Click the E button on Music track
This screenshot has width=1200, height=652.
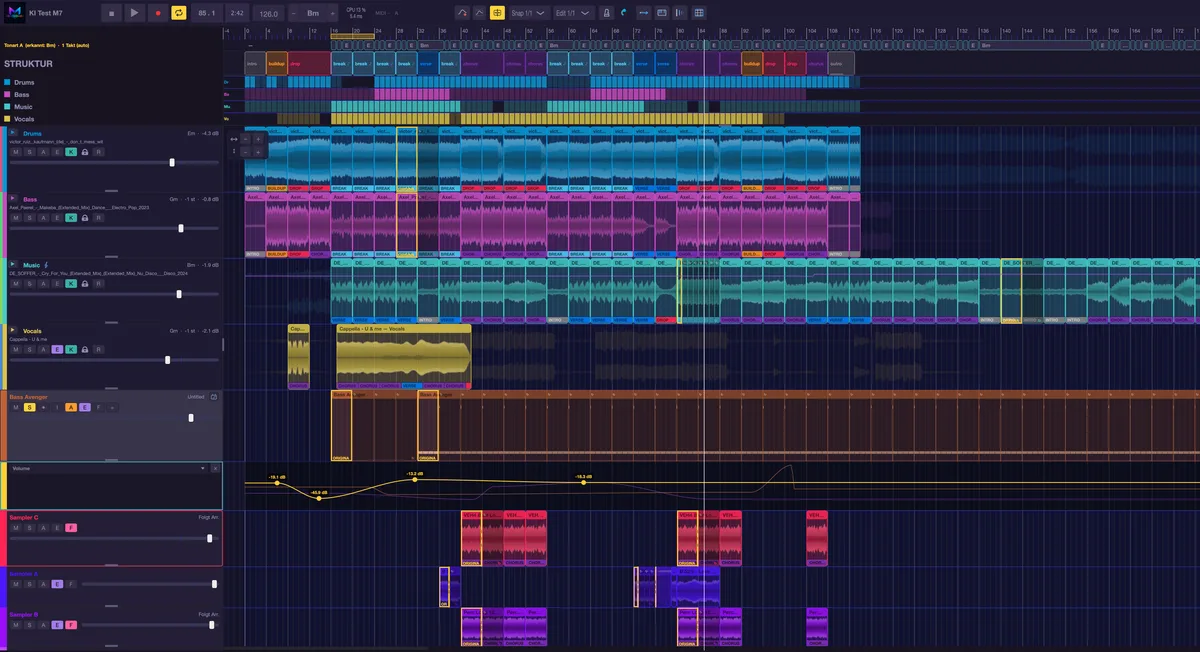pos(57,284)
